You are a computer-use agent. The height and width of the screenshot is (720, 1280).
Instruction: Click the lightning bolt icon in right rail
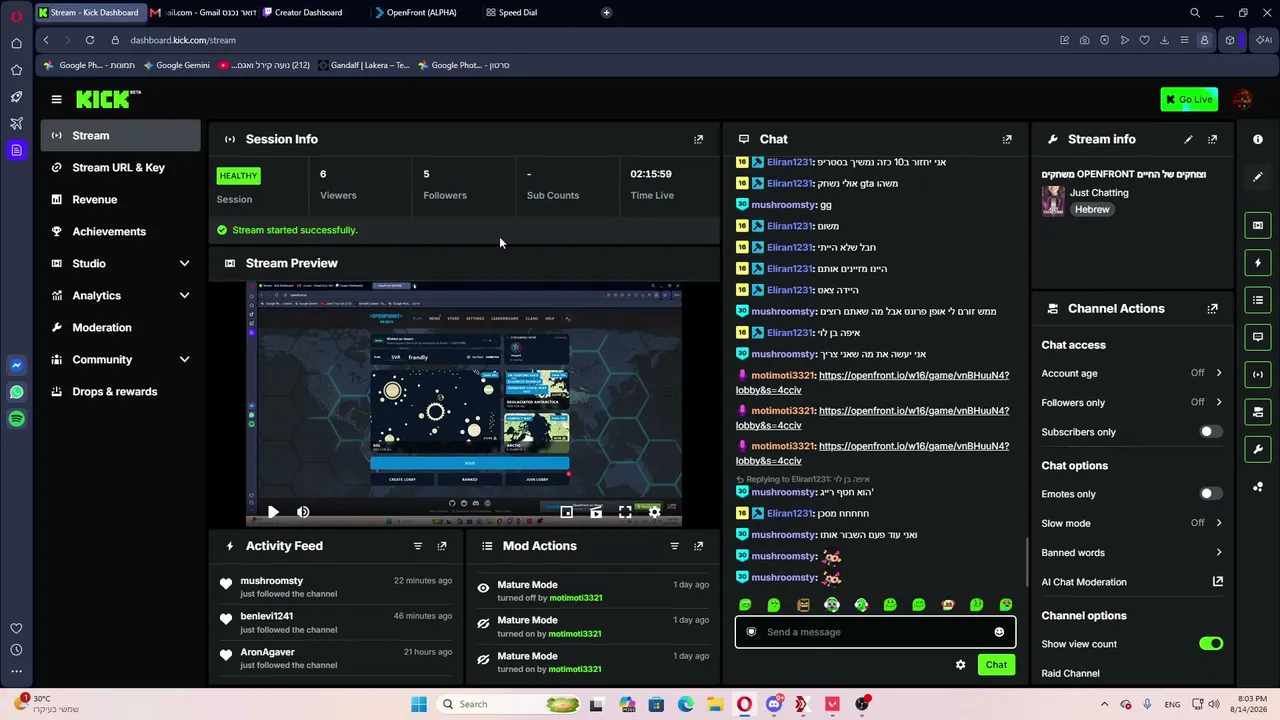[1258, 263]
